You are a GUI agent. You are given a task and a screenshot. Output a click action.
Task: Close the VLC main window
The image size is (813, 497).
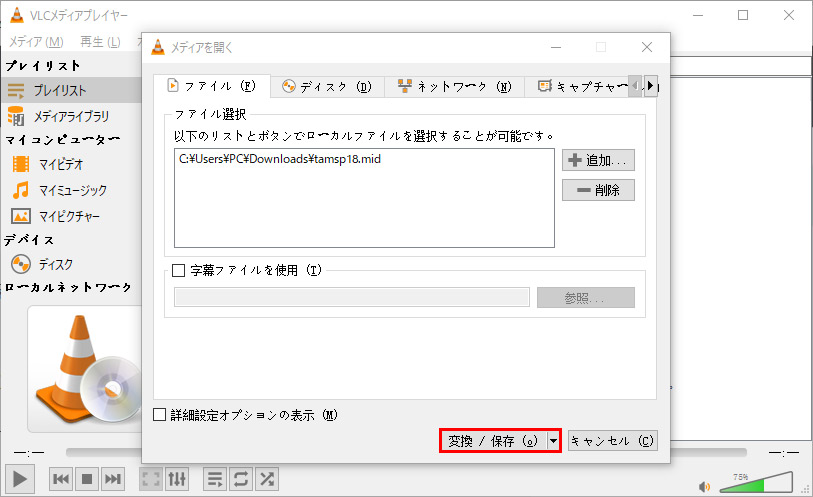(789, 15)
